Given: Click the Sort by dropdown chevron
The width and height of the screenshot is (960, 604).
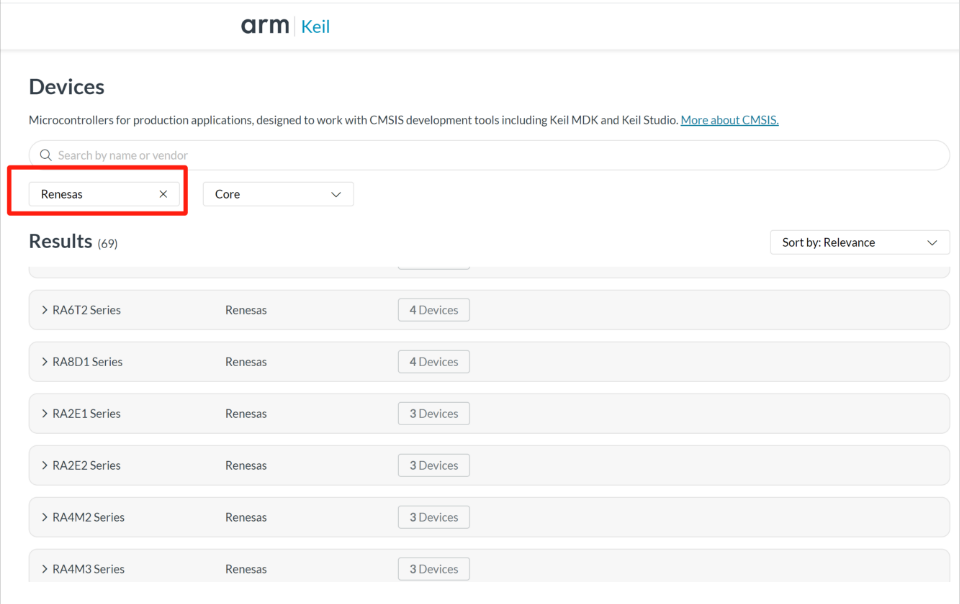Looking at the screenshot, I should point(932,243).
